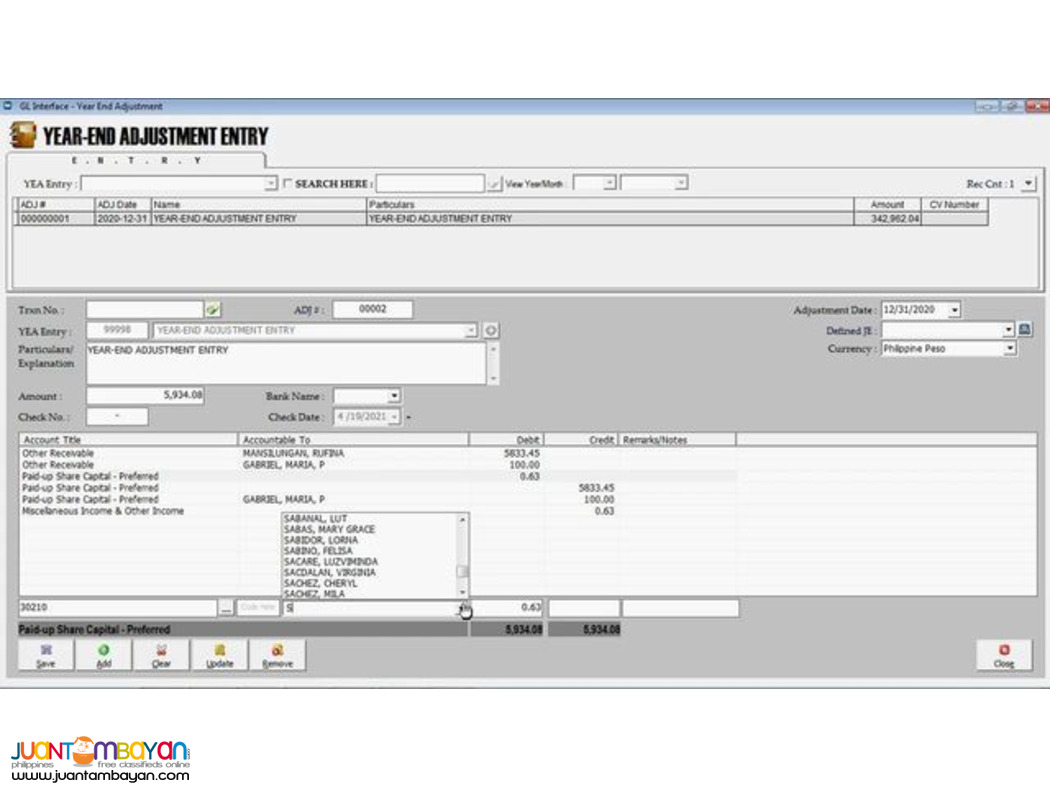Image resolution: width=1050 pixels, height=788 pixels.
Task: Open the Adjustment Date dropdown
Action: 955,309
